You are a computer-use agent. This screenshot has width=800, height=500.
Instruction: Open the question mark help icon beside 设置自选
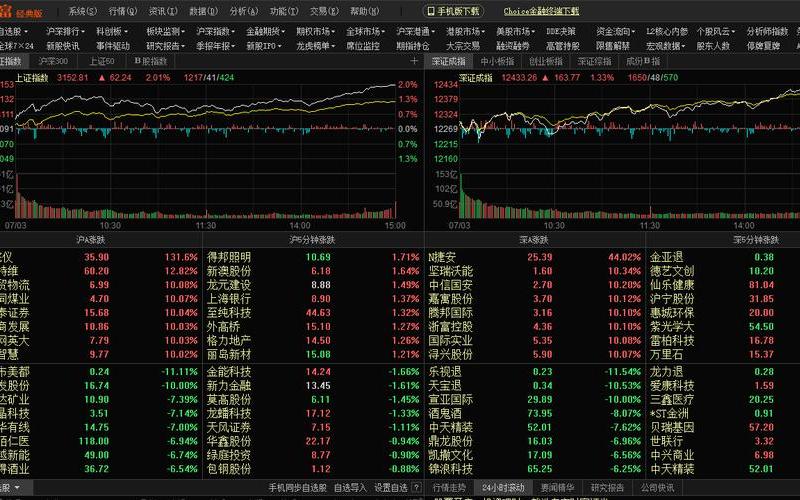click(417, 488)
